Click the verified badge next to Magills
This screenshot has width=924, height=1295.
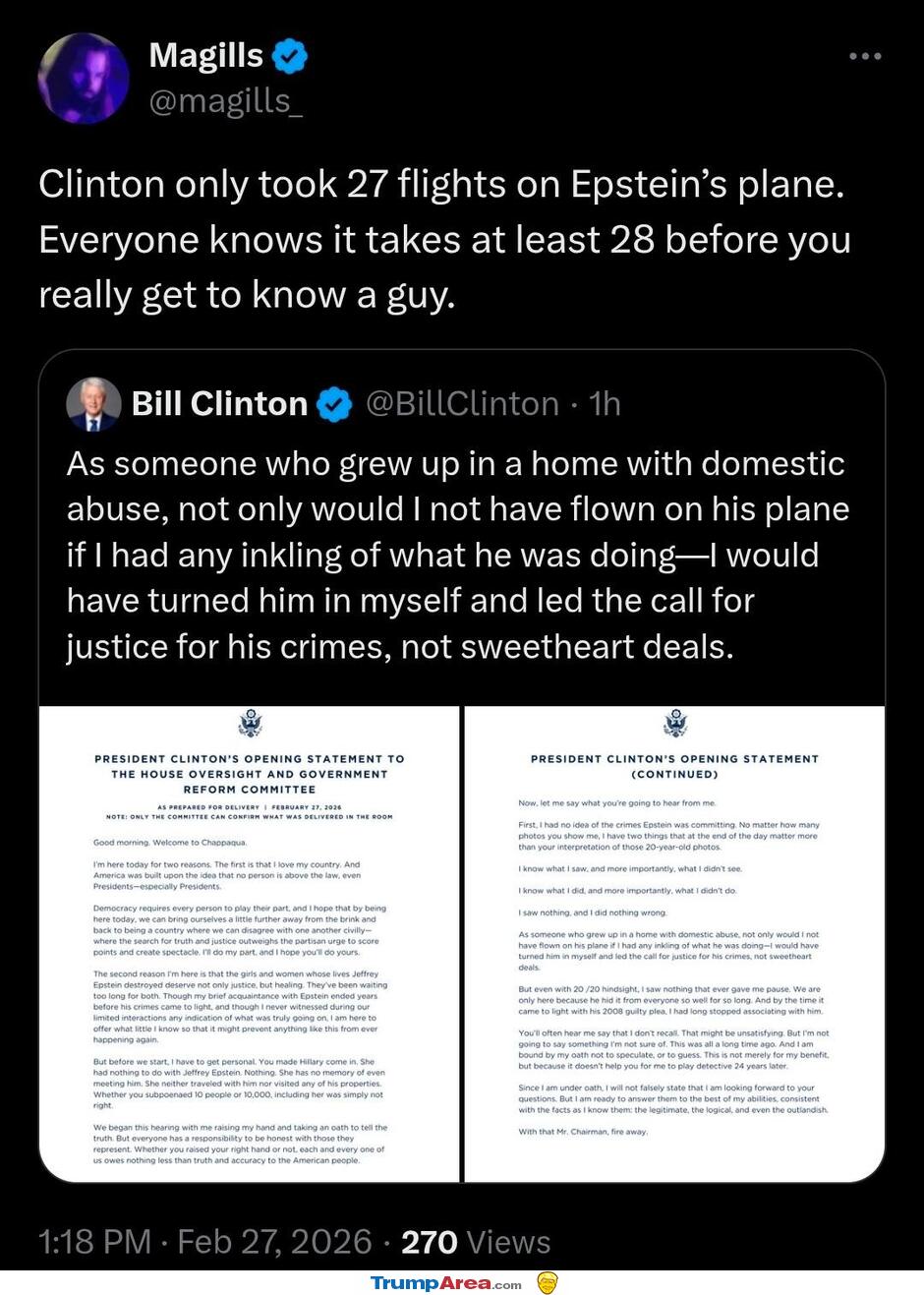289,56
